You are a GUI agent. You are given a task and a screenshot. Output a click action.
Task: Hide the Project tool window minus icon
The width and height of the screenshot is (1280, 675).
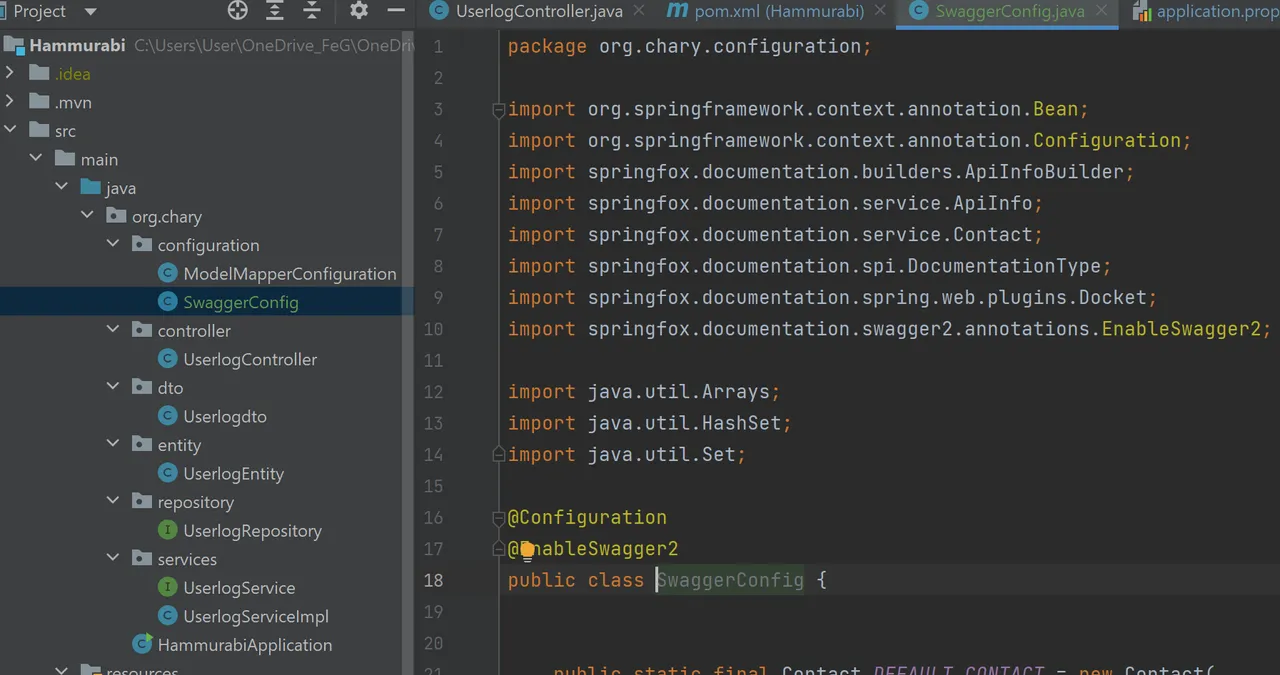[x=396, y=11]
